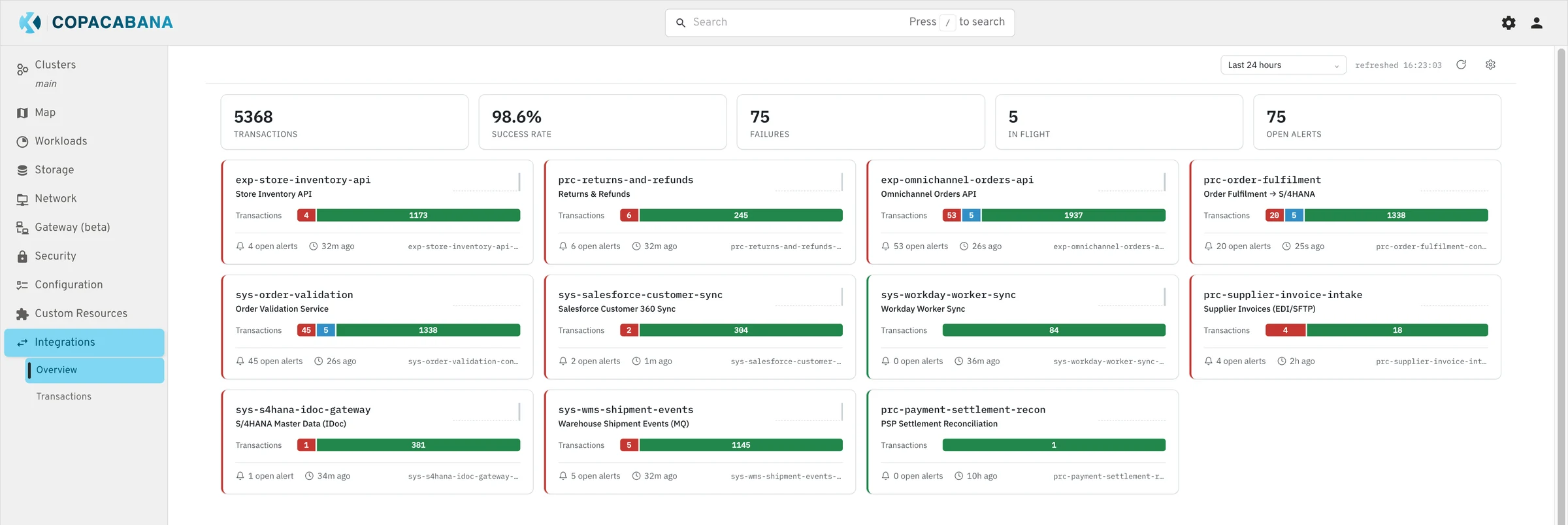1568x525 pixels.
Task: Open prc-payment-settlement-recon integration title
Action: (963, 410)
